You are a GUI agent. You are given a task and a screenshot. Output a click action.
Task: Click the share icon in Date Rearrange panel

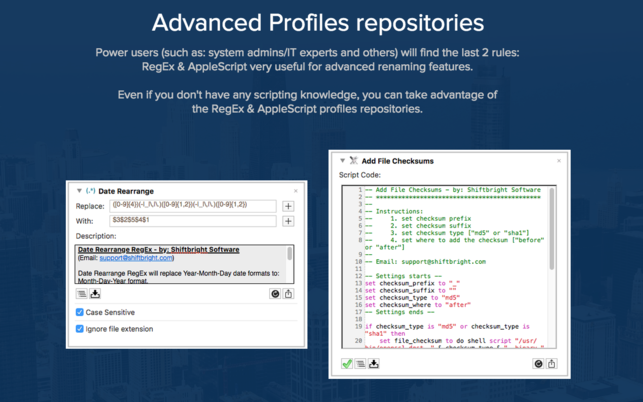click(x=288, y=294)
